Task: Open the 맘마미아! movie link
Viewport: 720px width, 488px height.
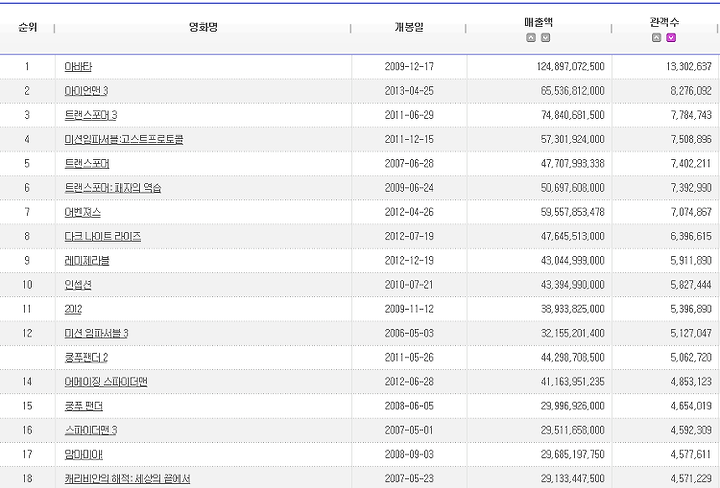Action: click(84, 454)
